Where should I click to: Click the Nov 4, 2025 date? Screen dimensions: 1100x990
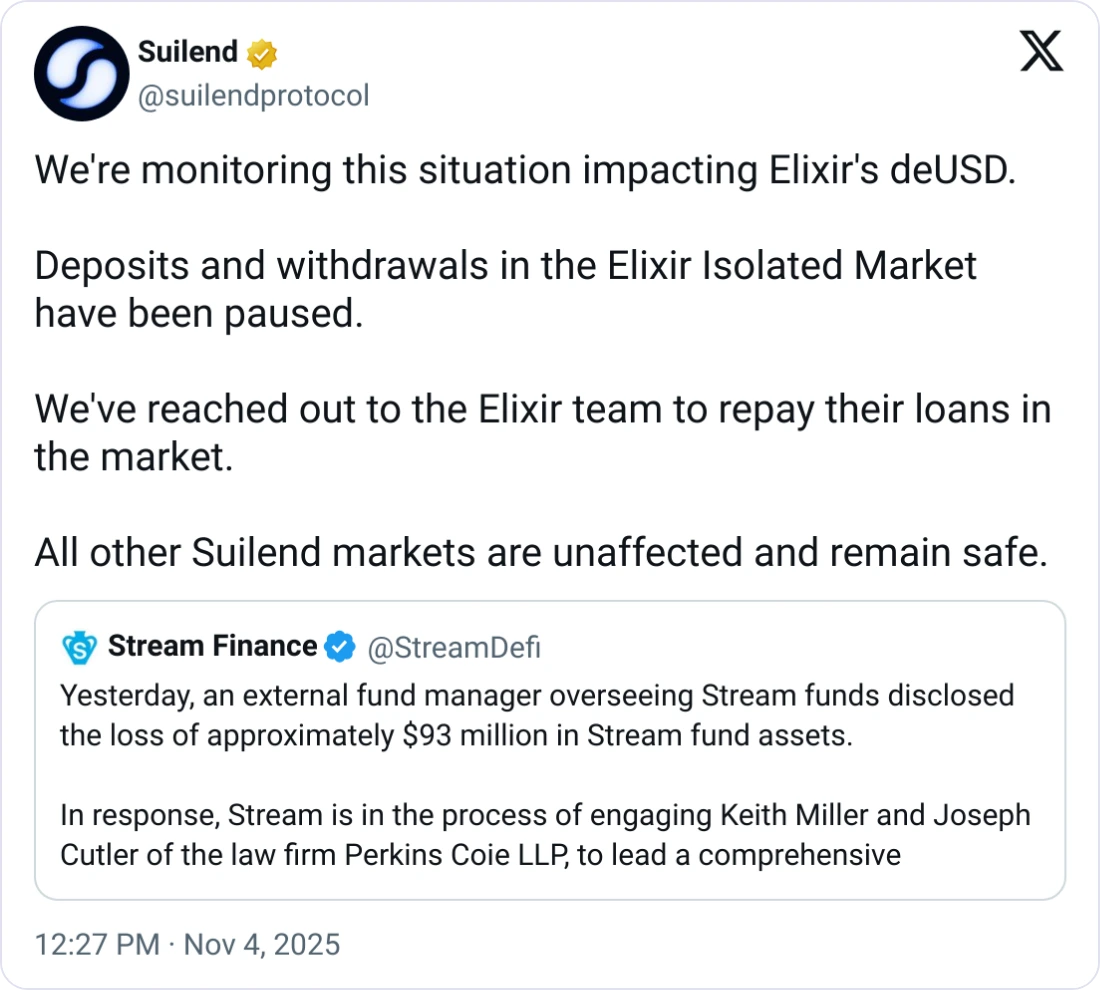[263, 944]
